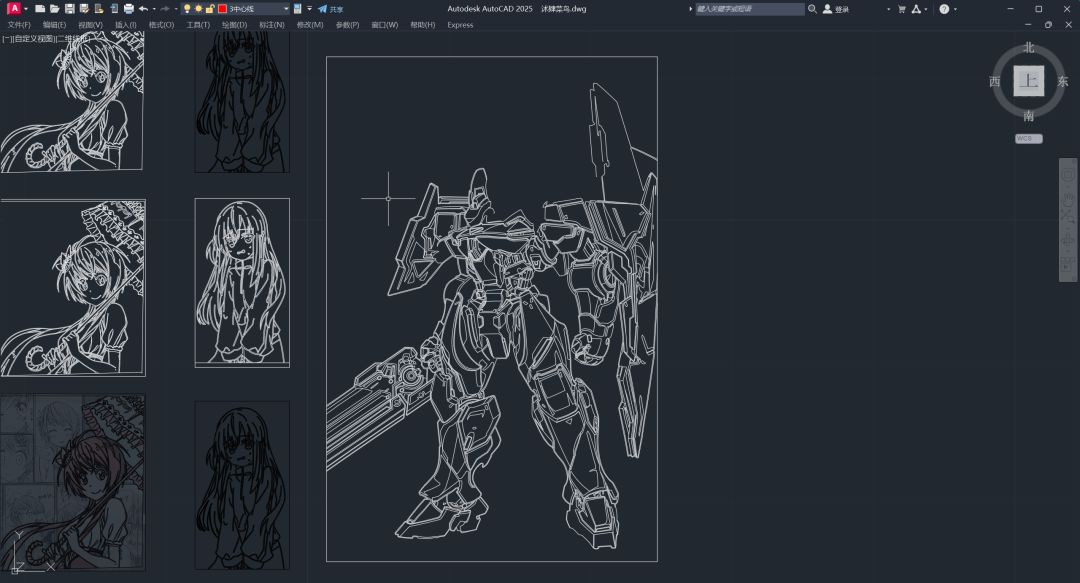Click the 共享 share button
The image size is (1080, 583).
pos(330,9)
